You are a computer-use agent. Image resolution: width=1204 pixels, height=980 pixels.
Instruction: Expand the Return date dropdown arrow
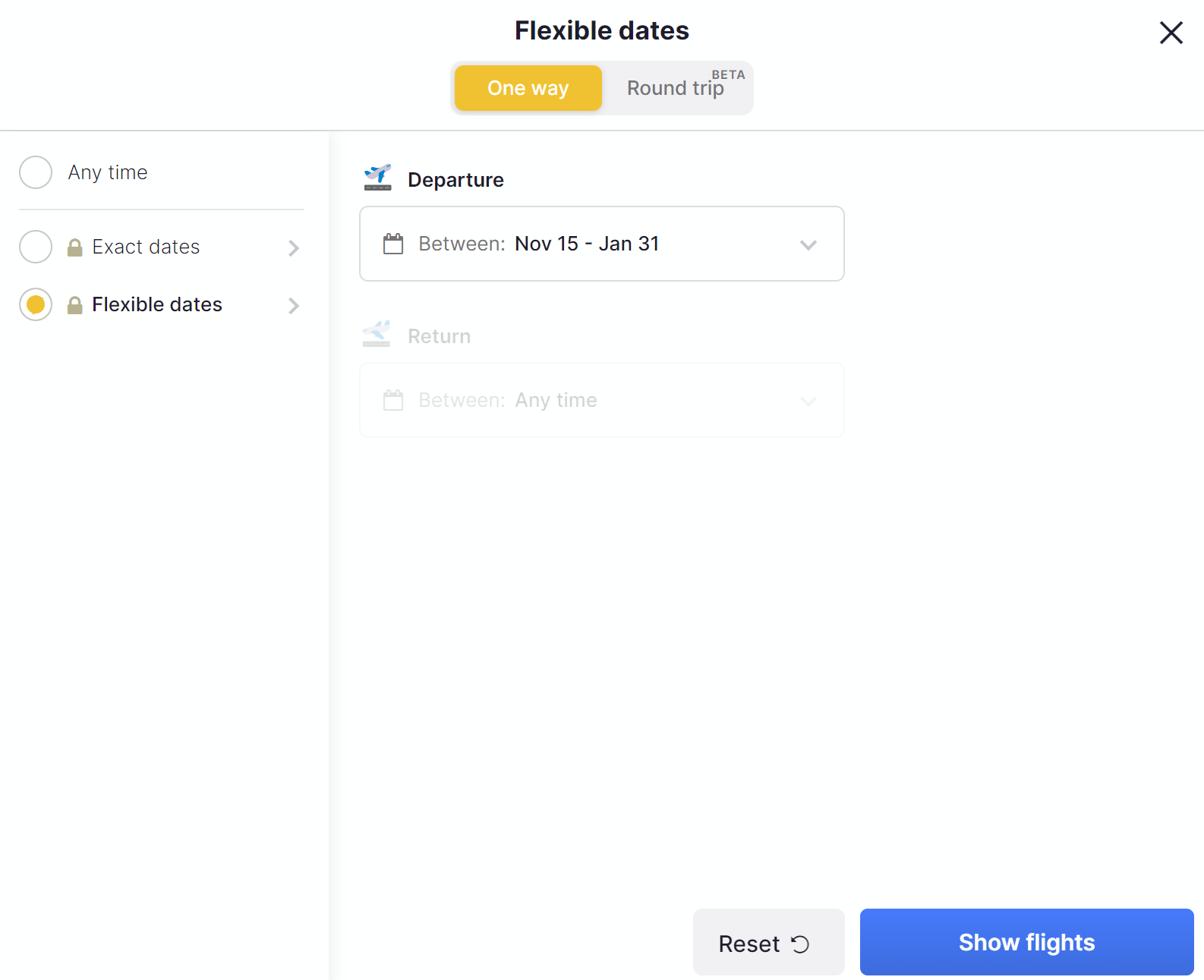pyautogui.click(x=808, y=401)
